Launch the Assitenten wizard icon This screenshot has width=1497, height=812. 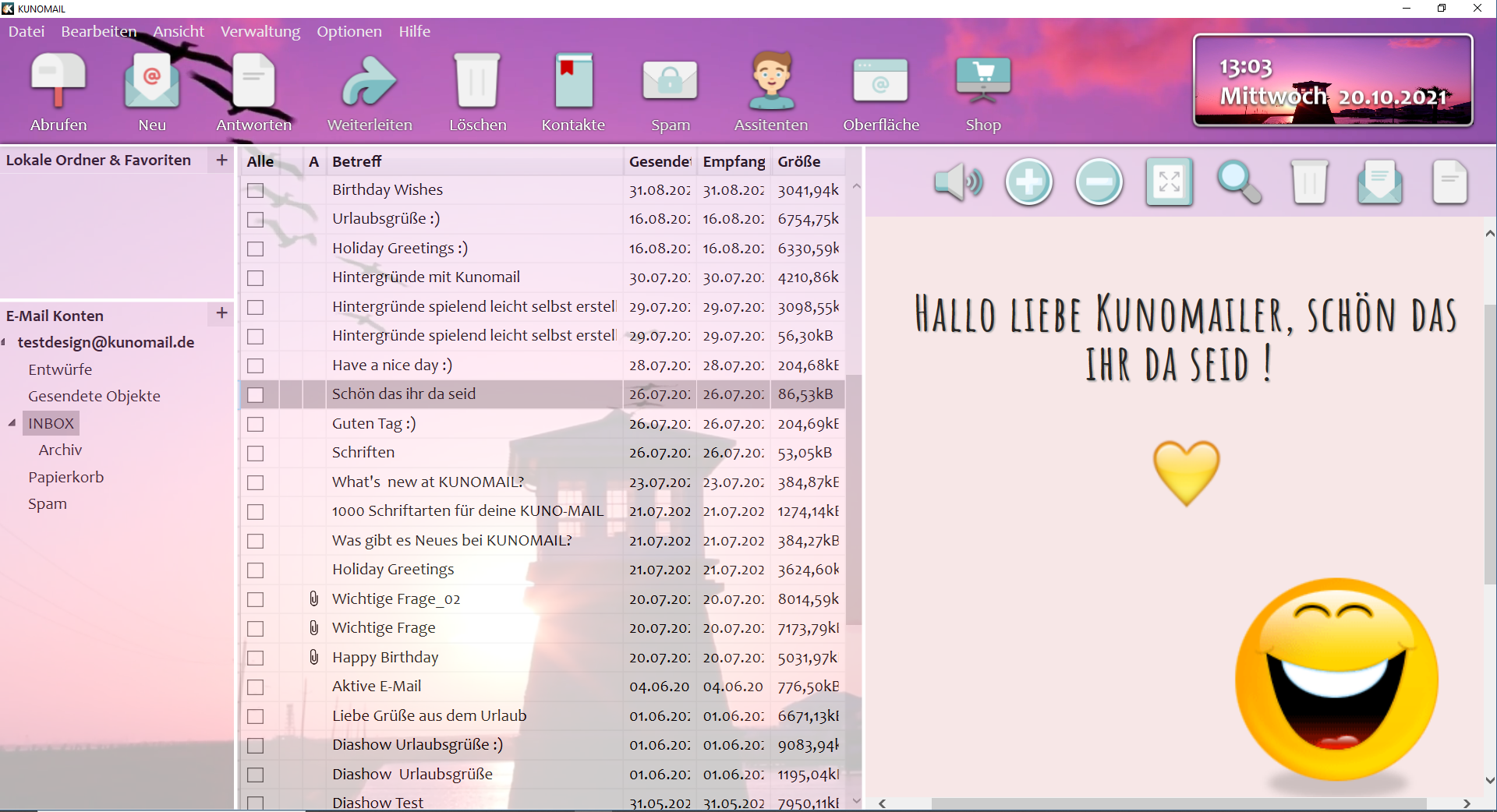click(x=771, y=80)
